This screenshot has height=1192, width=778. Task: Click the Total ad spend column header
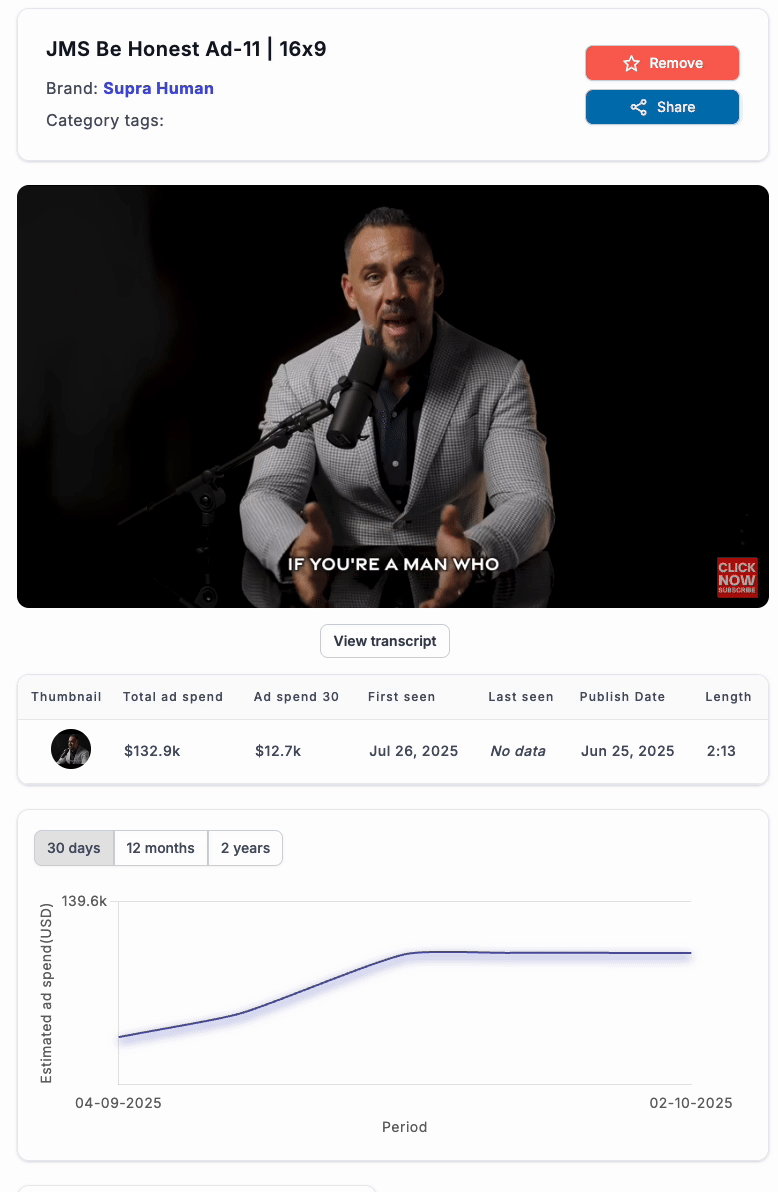pos(173,697)
